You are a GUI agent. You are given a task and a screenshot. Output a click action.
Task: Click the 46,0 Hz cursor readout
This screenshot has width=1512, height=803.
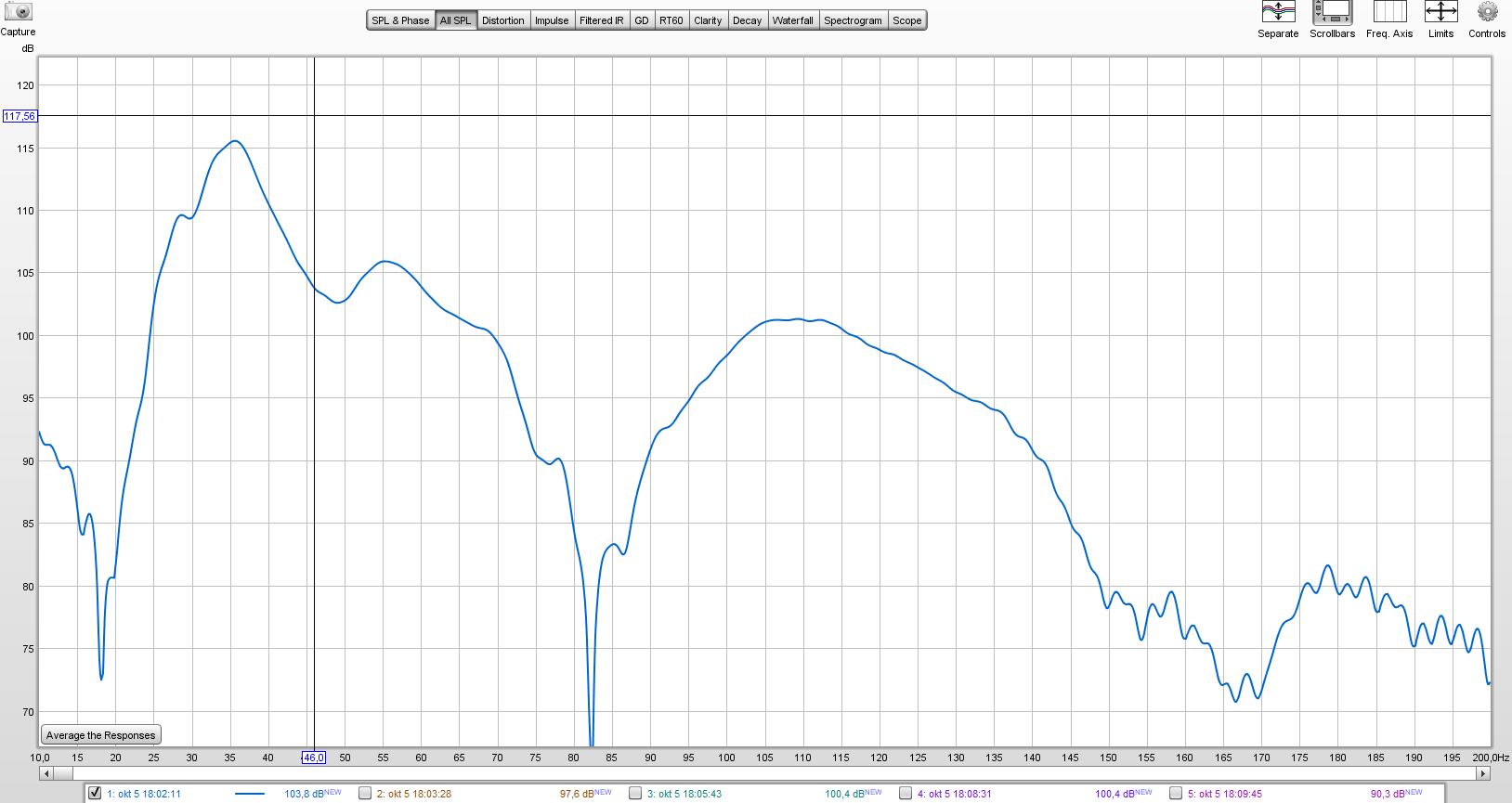click(314, 758)
